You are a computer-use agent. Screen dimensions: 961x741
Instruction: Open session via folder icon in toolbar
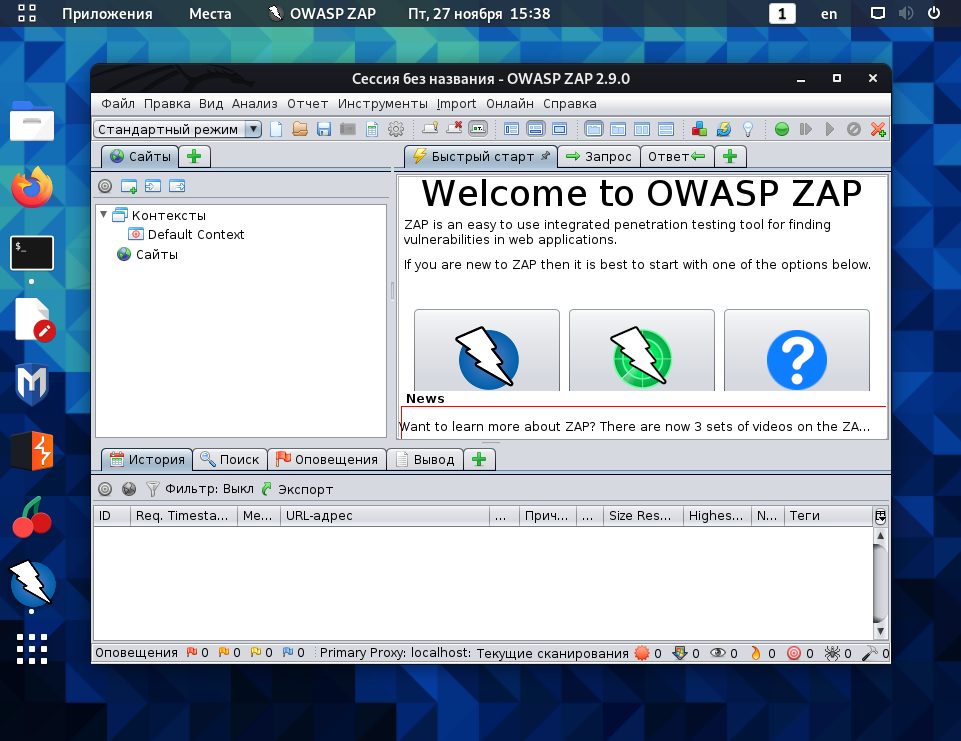300,129
